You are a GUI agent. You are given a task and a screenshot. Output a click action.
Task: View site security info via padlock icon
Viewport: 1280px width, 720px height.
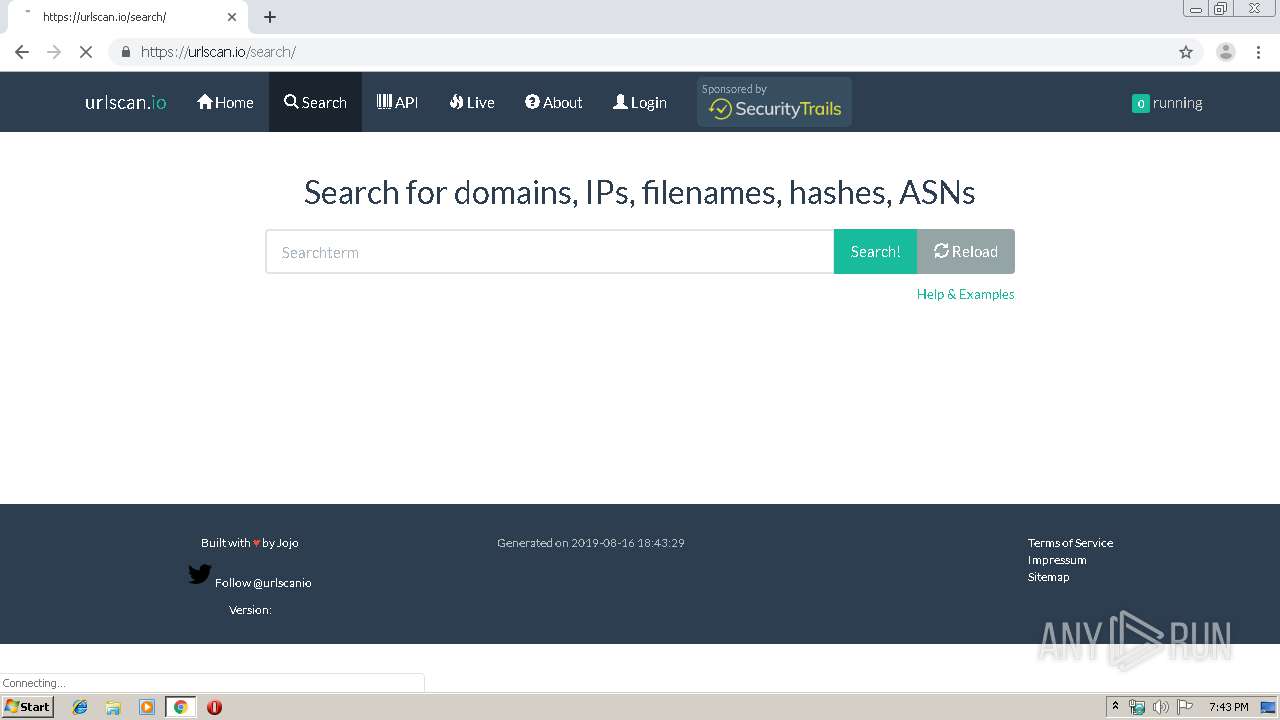[x=125, y=52]
